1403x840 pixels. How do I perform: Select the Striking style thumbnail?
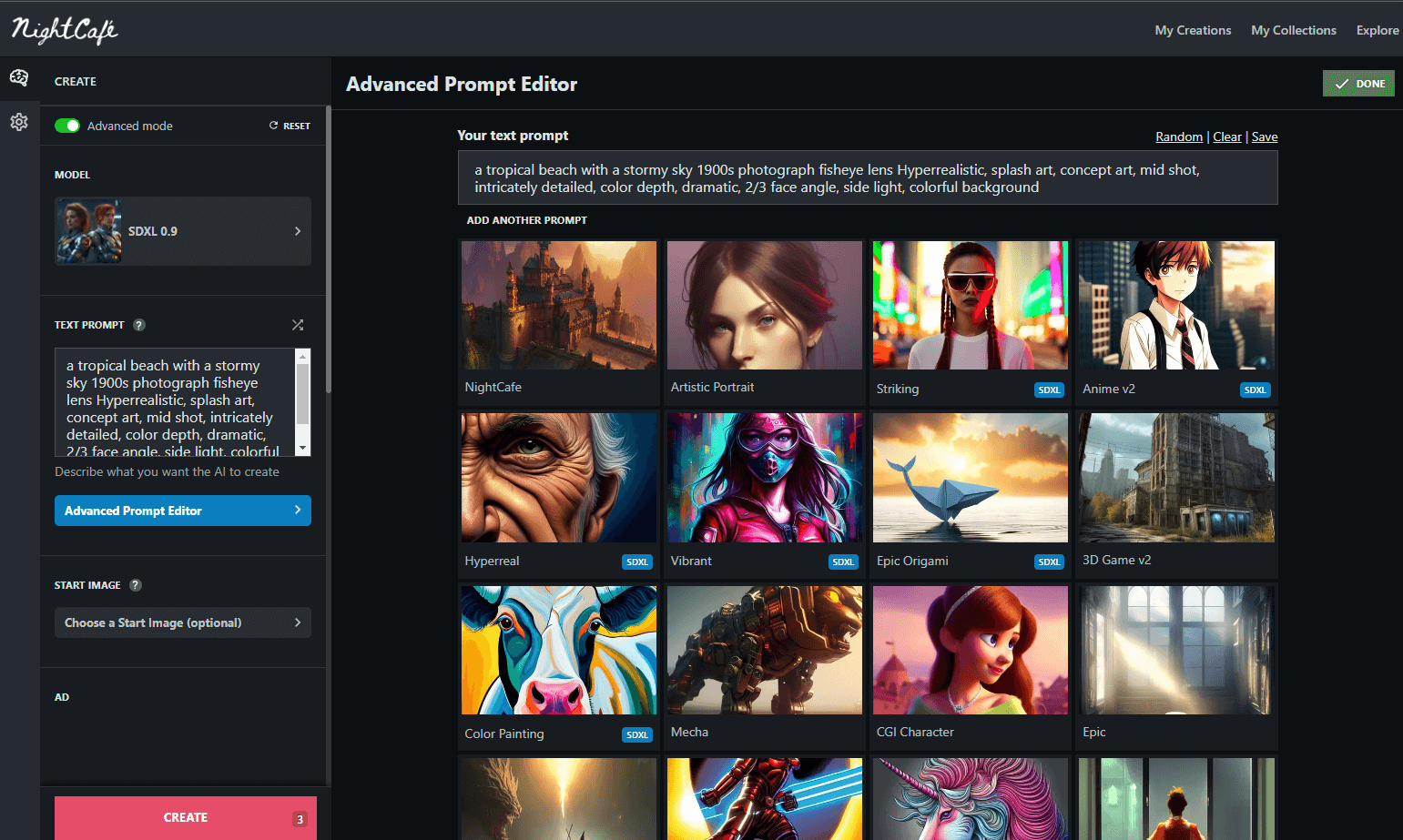(x=971, y=305)
